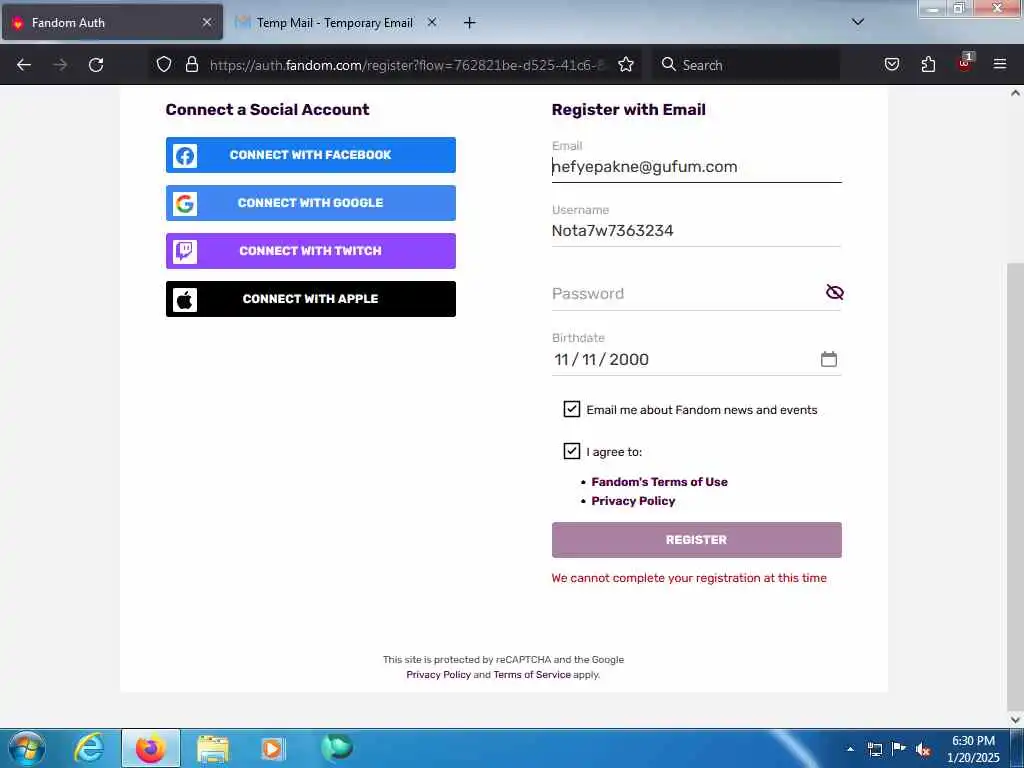This screenshot has height=768, width=1024.
Task: Click the registration error message text
Action: 689,578
